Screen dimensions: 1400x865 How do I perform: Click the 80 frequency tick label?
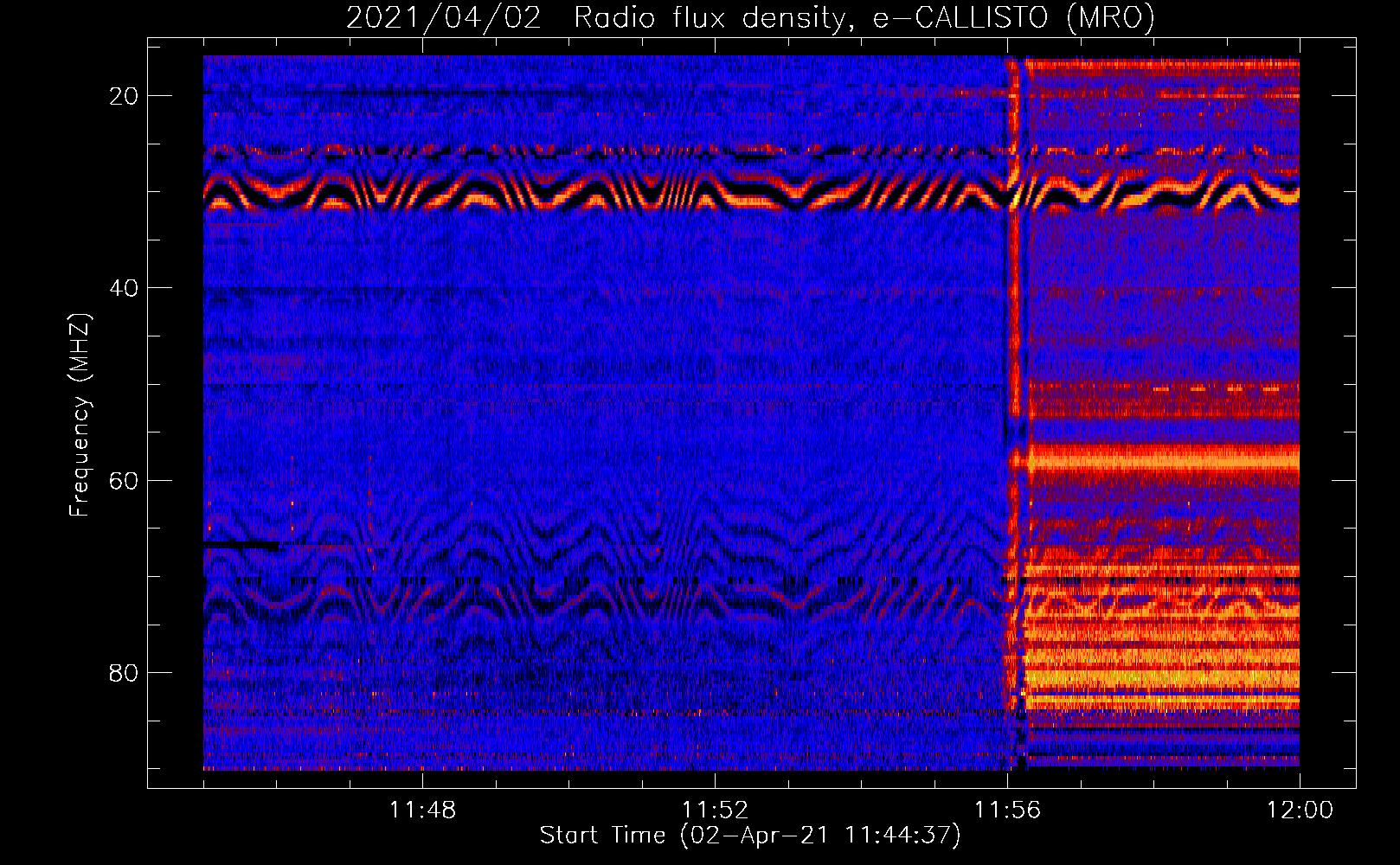coord(124,672)
